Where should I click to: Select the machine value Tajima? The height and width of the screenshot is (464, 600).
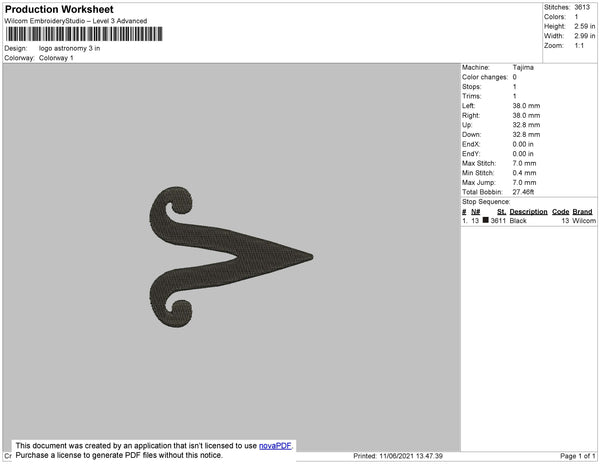click(x=523, y=67)
